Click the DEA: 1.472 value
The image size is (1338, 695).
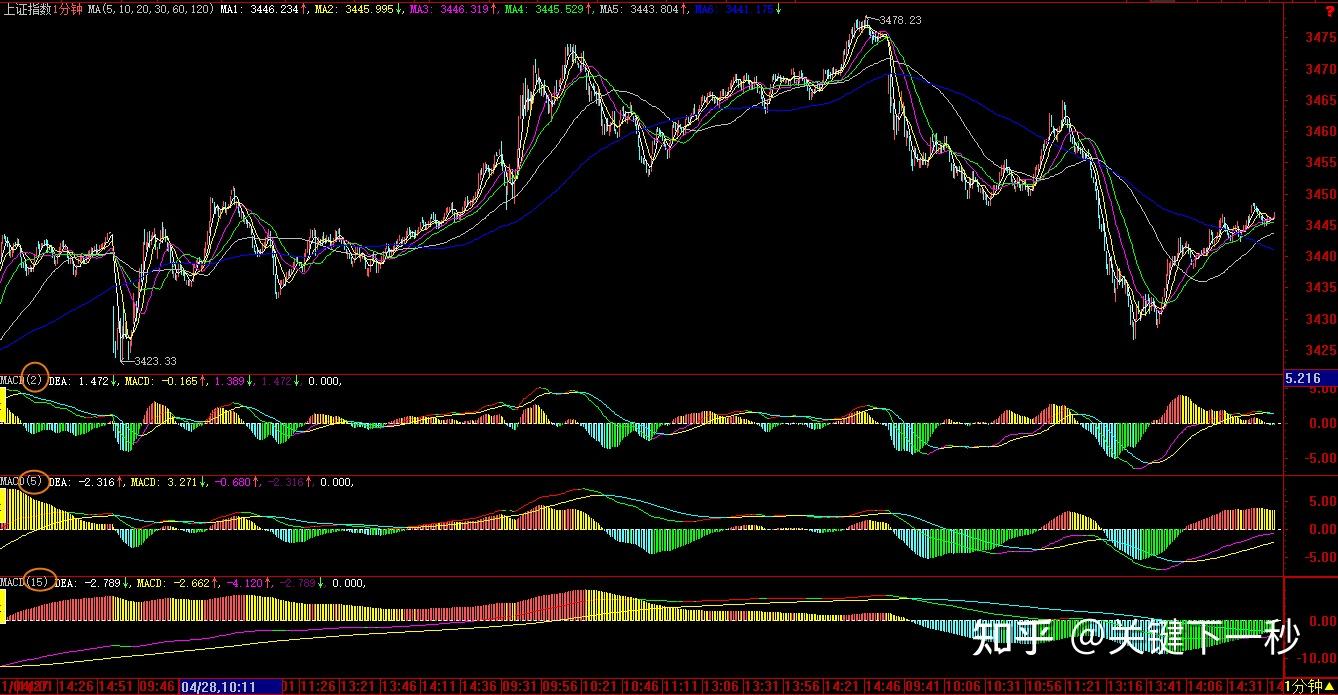[x=81, y=380]
